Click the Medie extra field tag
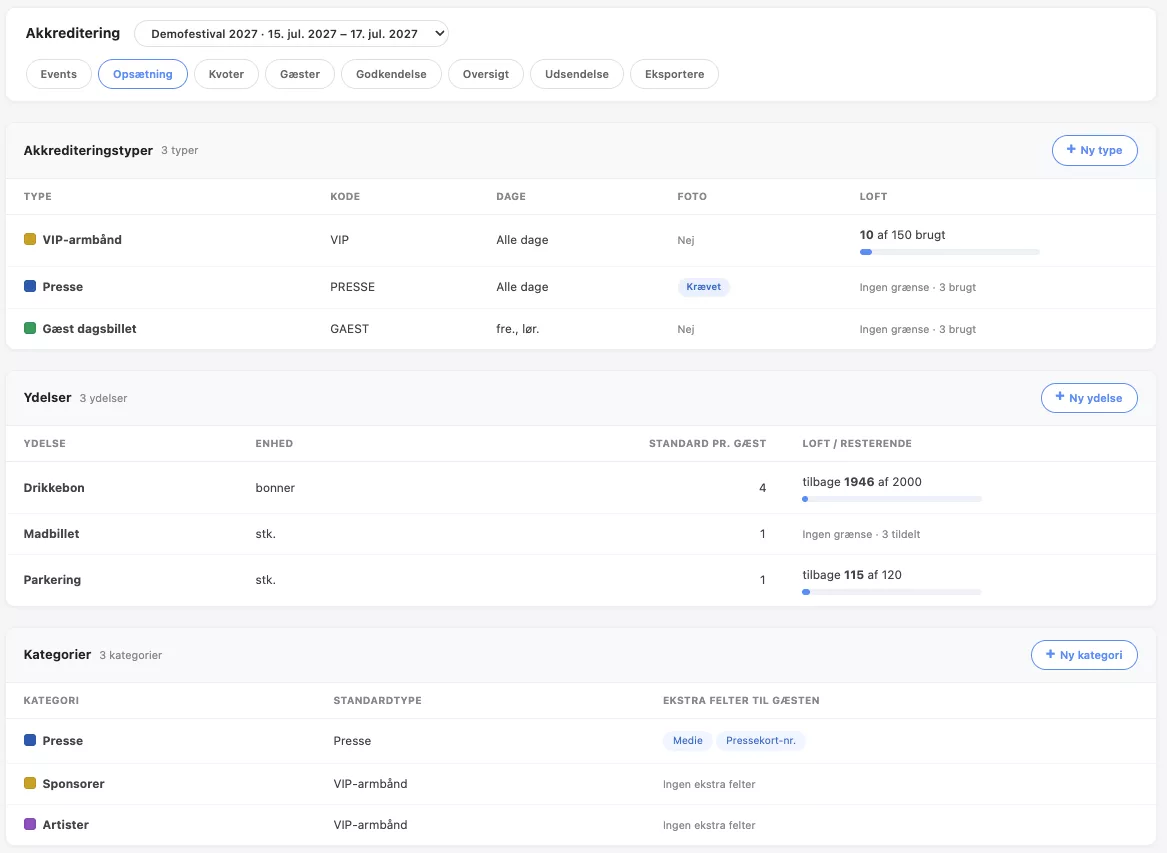1167x853 pixels. coord(688,741)
